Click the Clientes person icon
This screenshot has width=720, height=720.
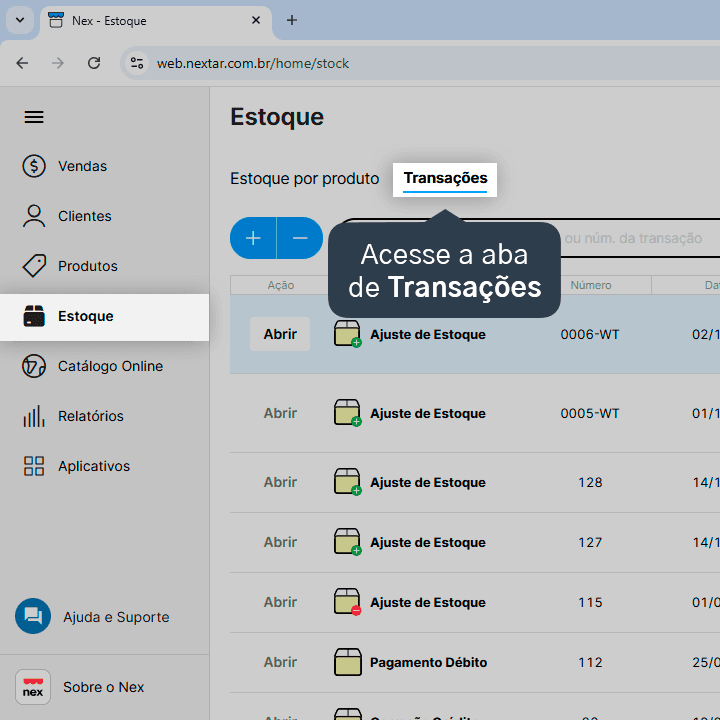[x=34, y=216]
